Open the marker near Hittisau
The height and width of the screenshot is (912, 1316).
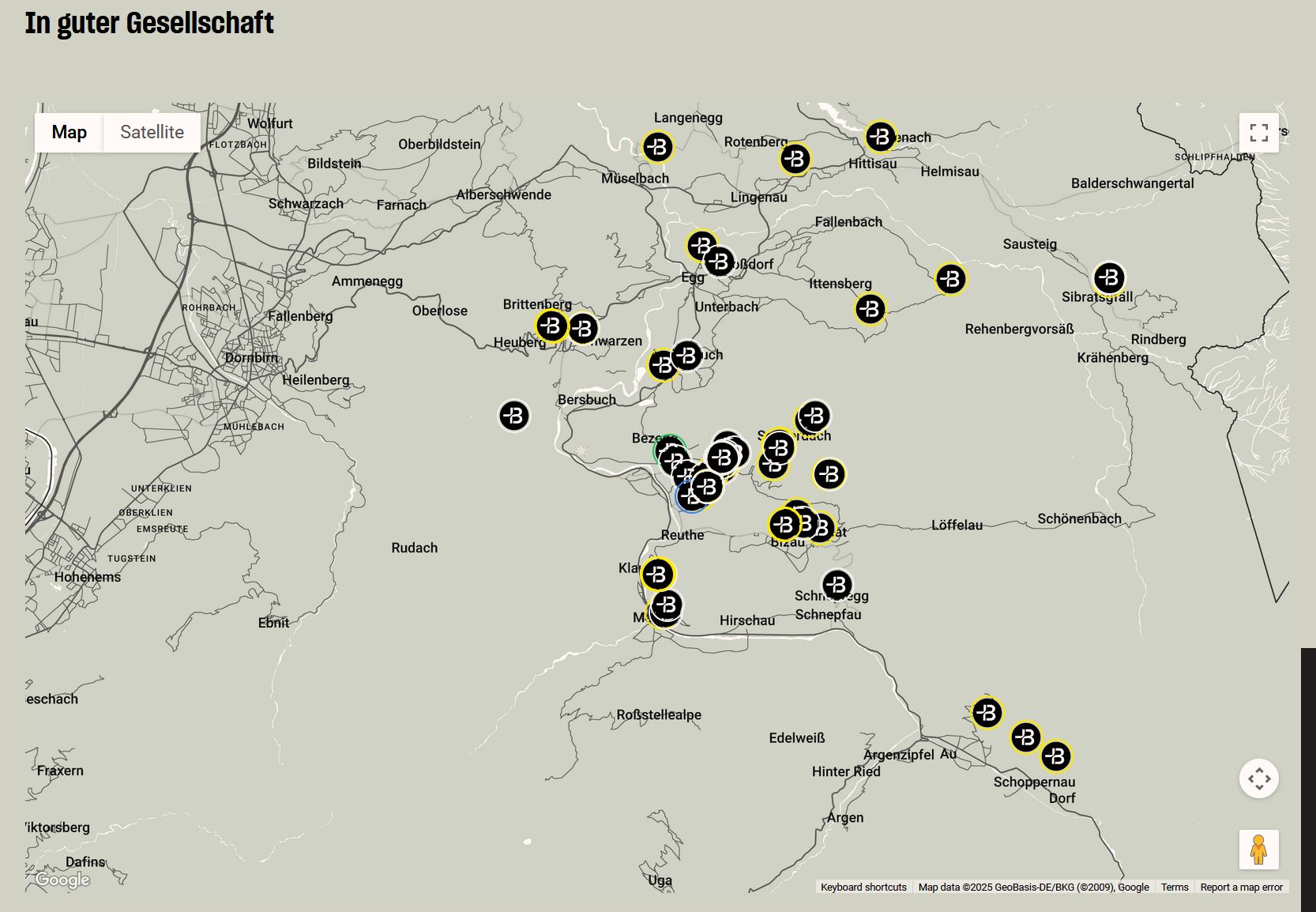(880, 137)
